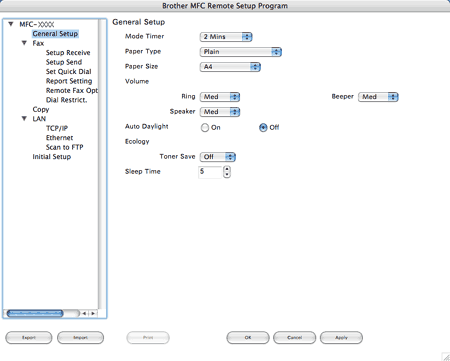Open the Ring volume dropdown
The width and height of the screenshot is (450, 361).
coord(220,97)
